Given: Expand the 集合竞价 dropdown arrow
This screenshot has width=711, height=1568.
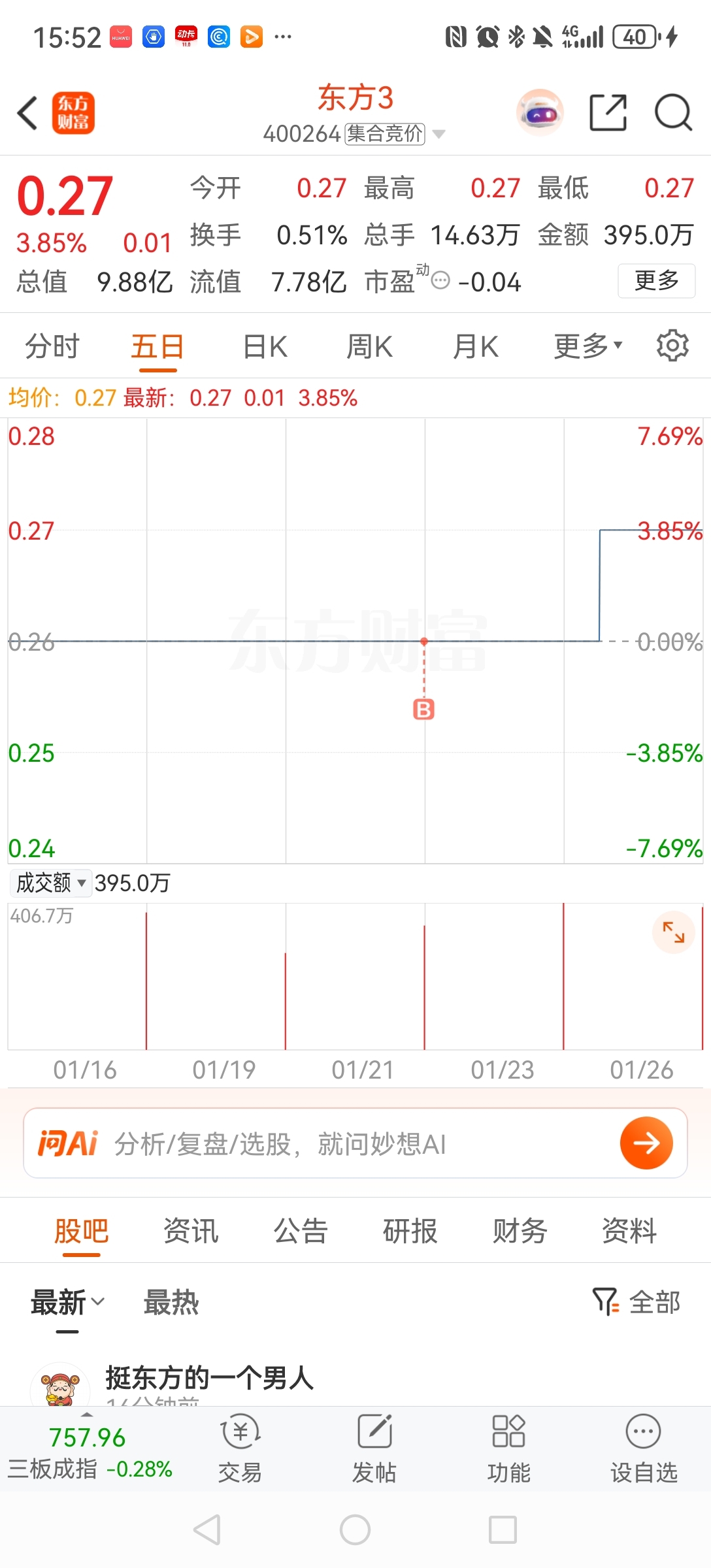Looking at the screenshot, I should coord(439,135).
